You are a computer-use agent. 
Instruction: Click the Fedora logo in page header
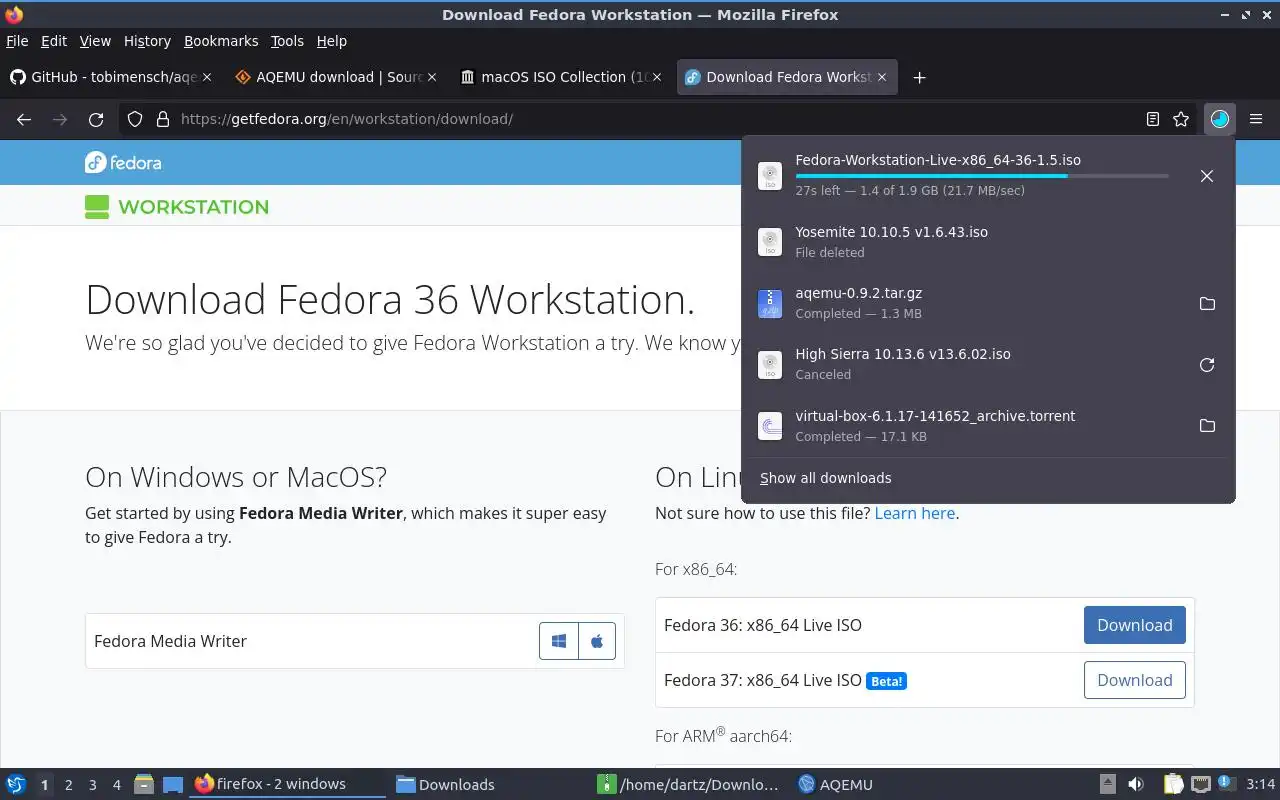[123, 162]
